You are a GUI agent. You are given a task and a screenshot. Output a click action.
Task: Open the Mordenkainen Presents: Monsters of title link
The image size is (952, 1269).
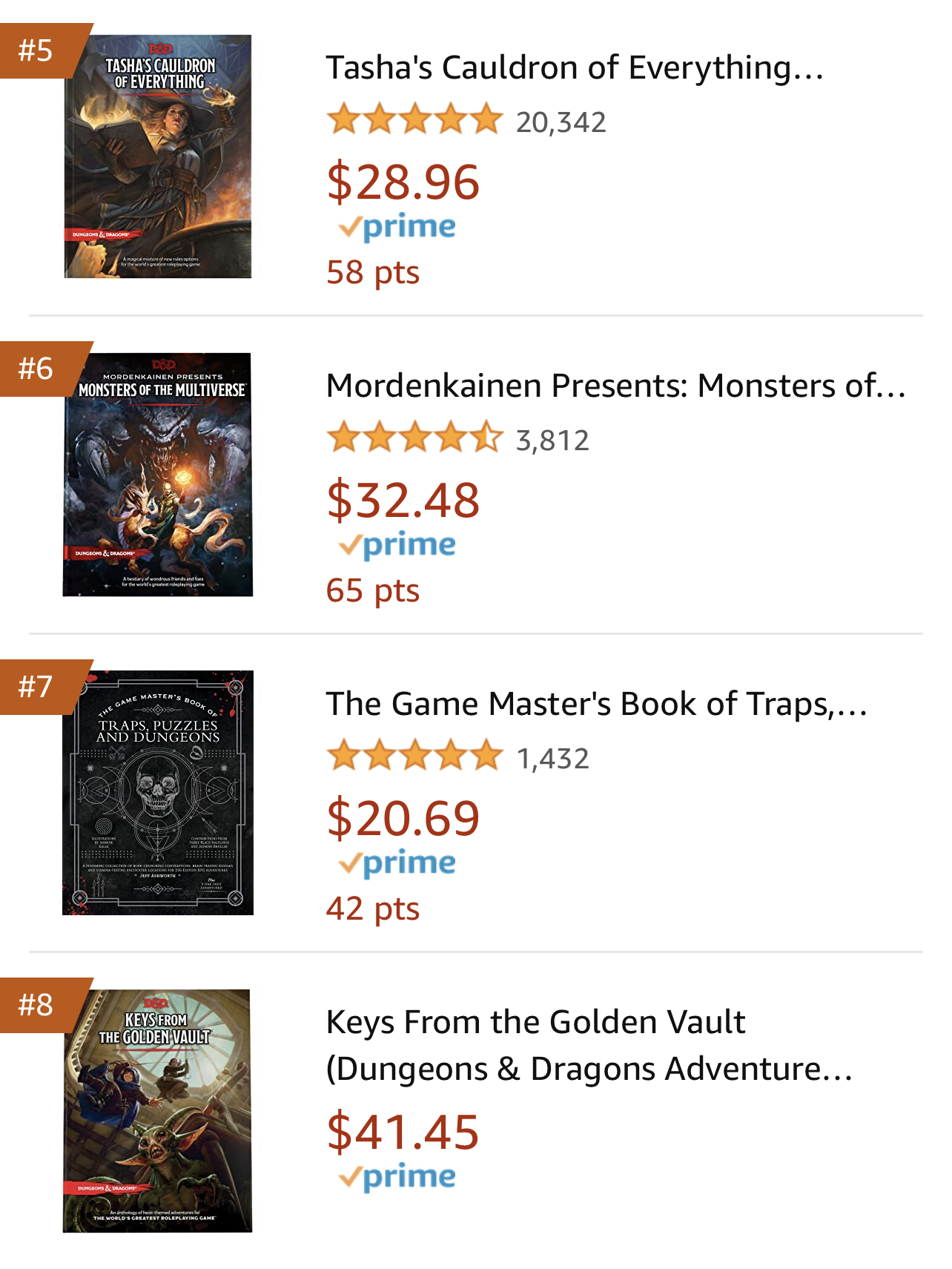[615, 386]
